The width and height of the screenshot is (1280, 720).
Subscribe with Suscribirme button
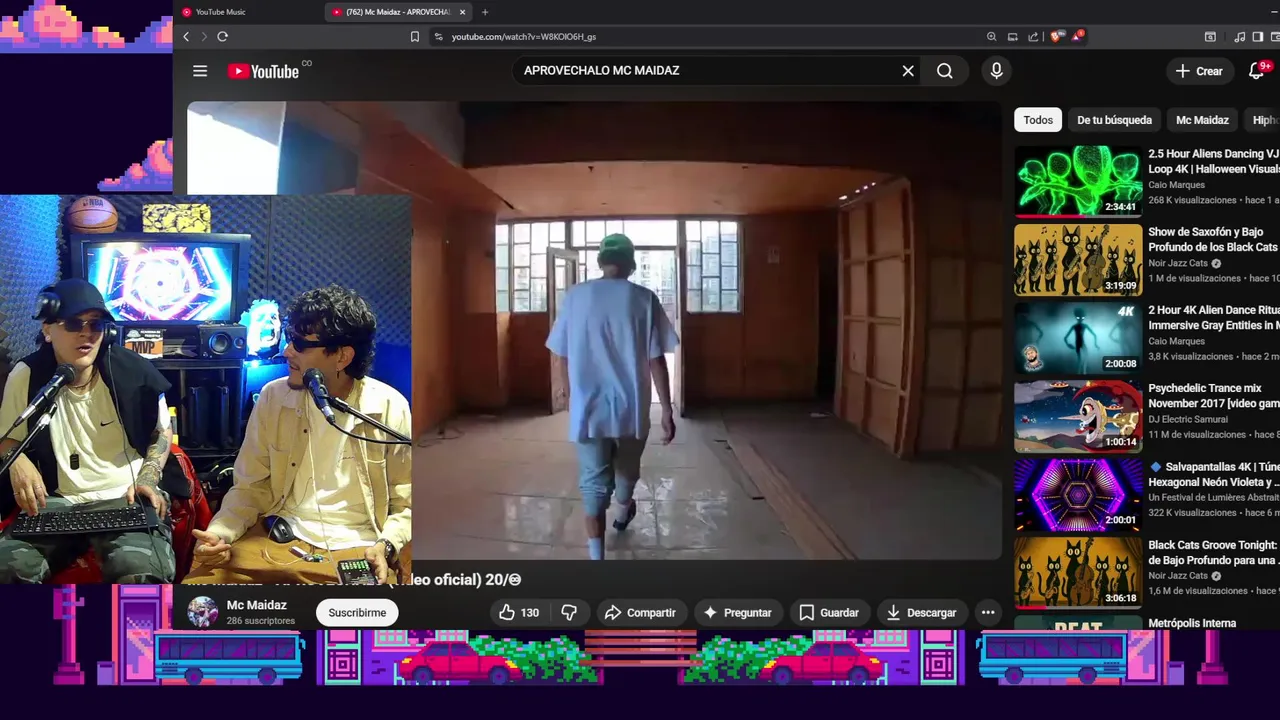357,613
